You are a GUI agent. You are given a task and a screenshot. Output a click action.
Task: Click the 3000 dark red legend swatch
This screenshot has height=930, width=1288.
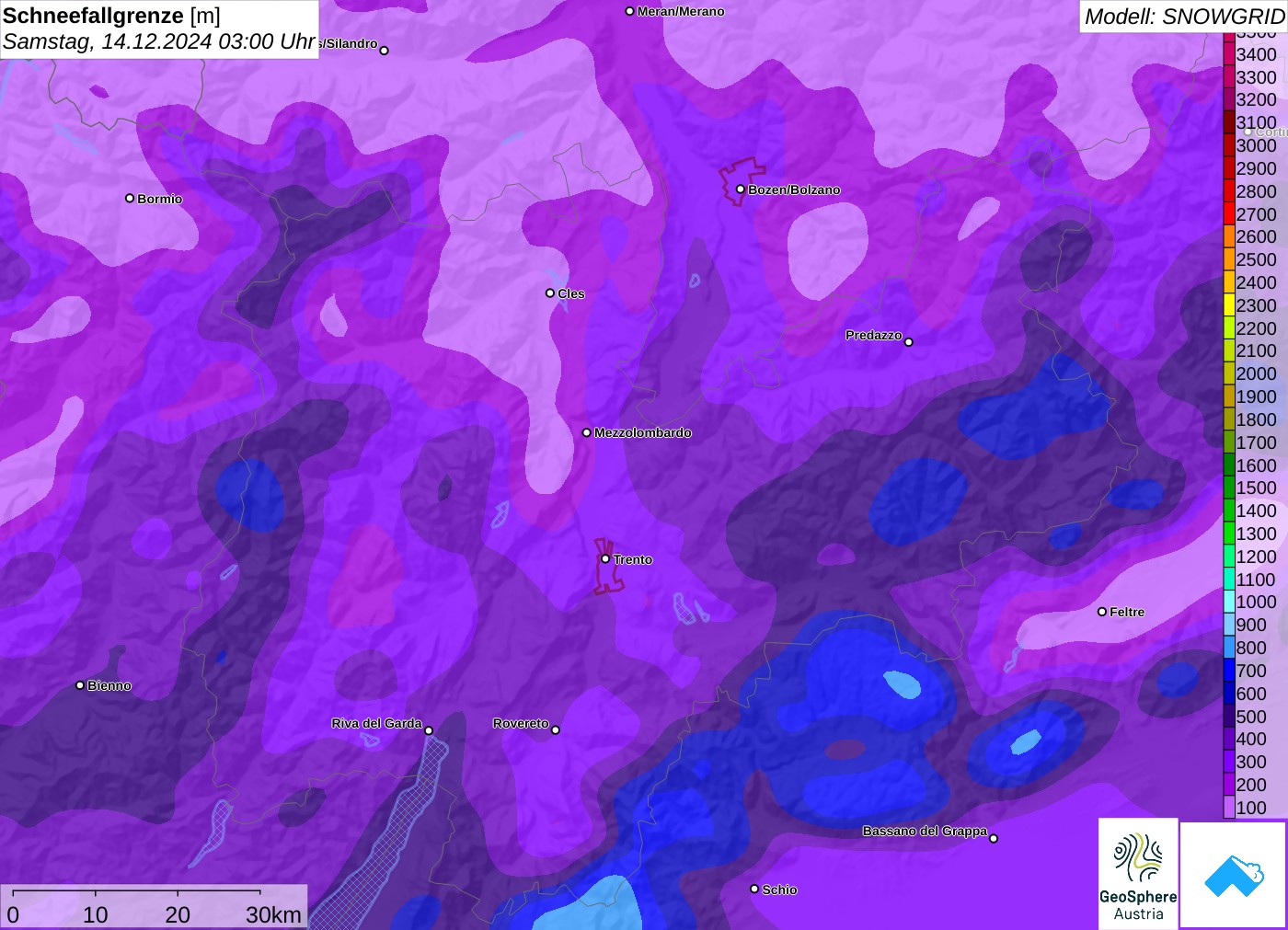[x=1229, y=145]
